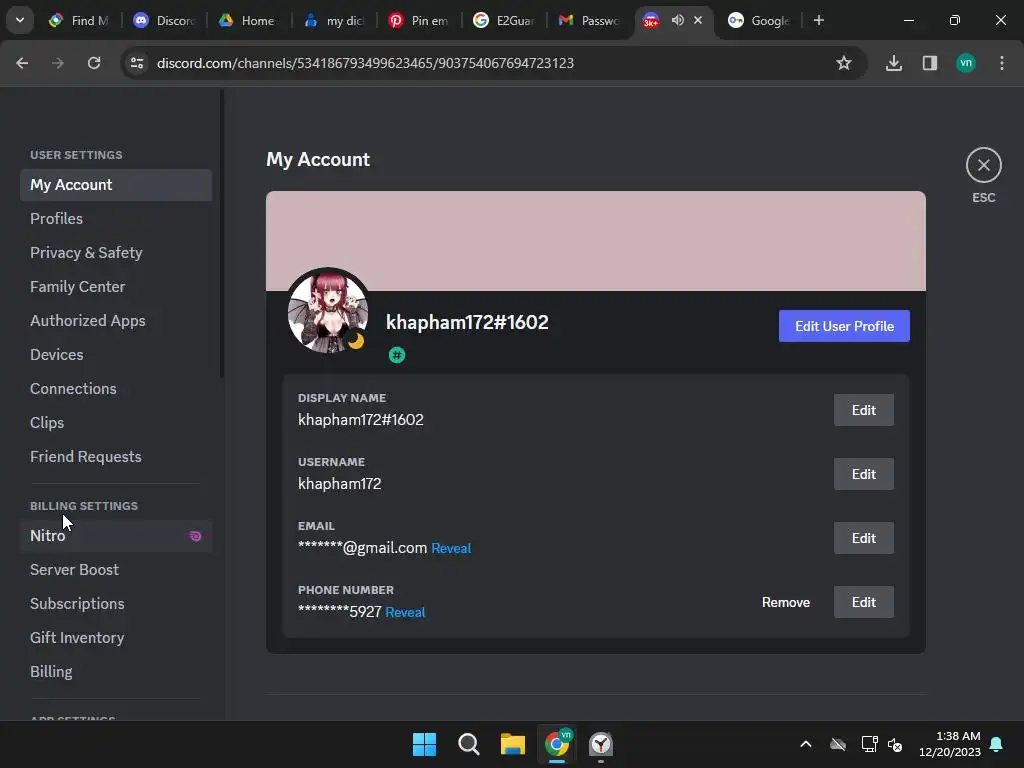Click Chrome icon in taskbar
This screenshot has width=1024, height=768.
557,744
